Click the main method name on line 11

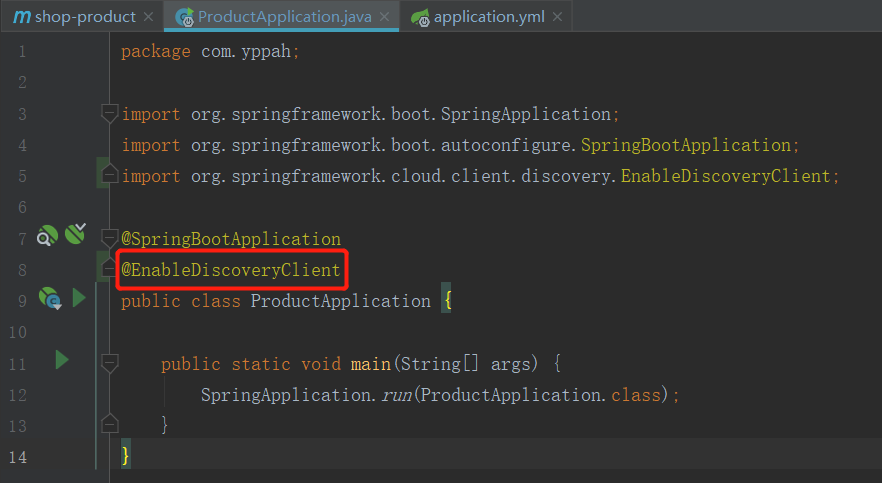point(371,364)
